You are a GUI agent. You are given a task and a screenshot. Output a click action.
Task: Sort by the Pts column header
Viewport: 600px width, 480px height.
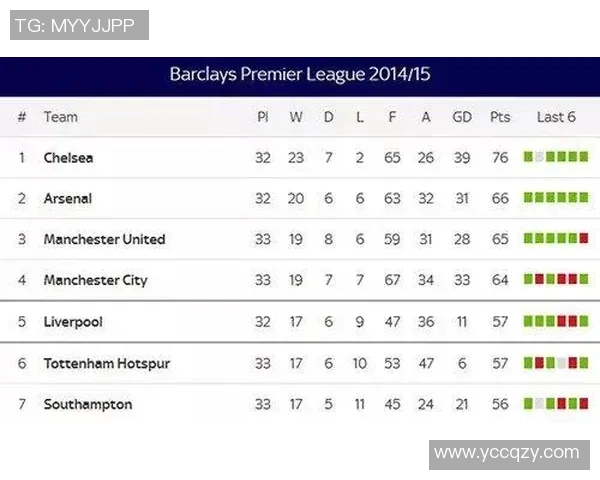pos(500,117)
